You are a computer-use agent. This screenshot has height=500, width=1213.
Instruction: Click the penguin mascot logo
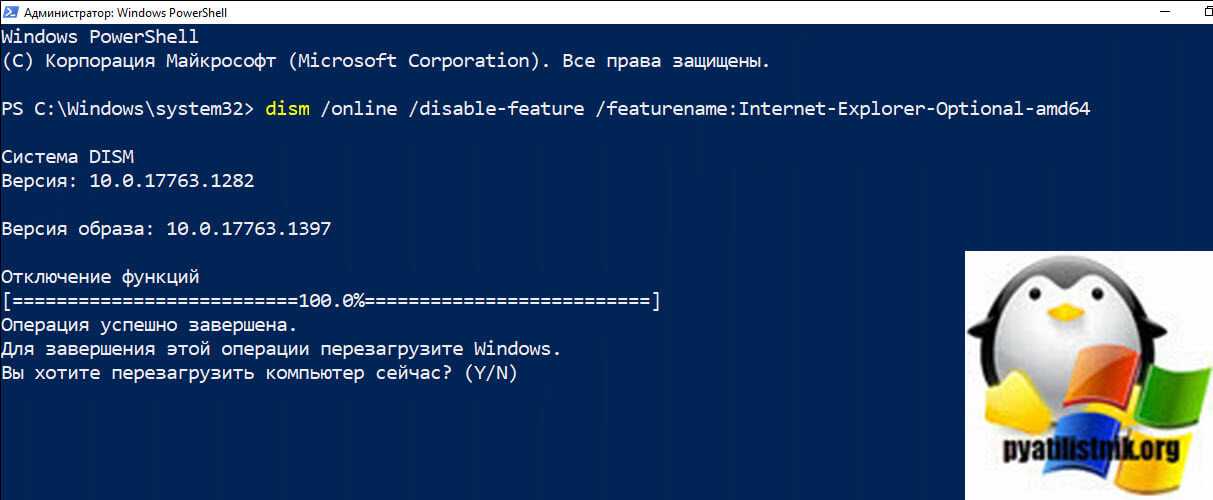pyautogui.click(x=1060, y=320)
